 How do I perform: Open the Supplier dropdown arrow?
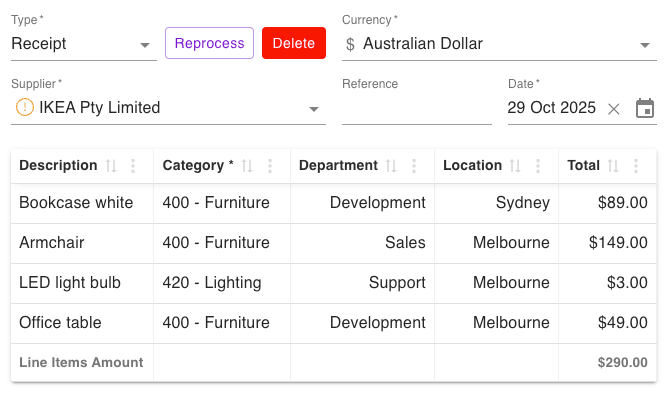pyautogui.click(x=314, y=109)
